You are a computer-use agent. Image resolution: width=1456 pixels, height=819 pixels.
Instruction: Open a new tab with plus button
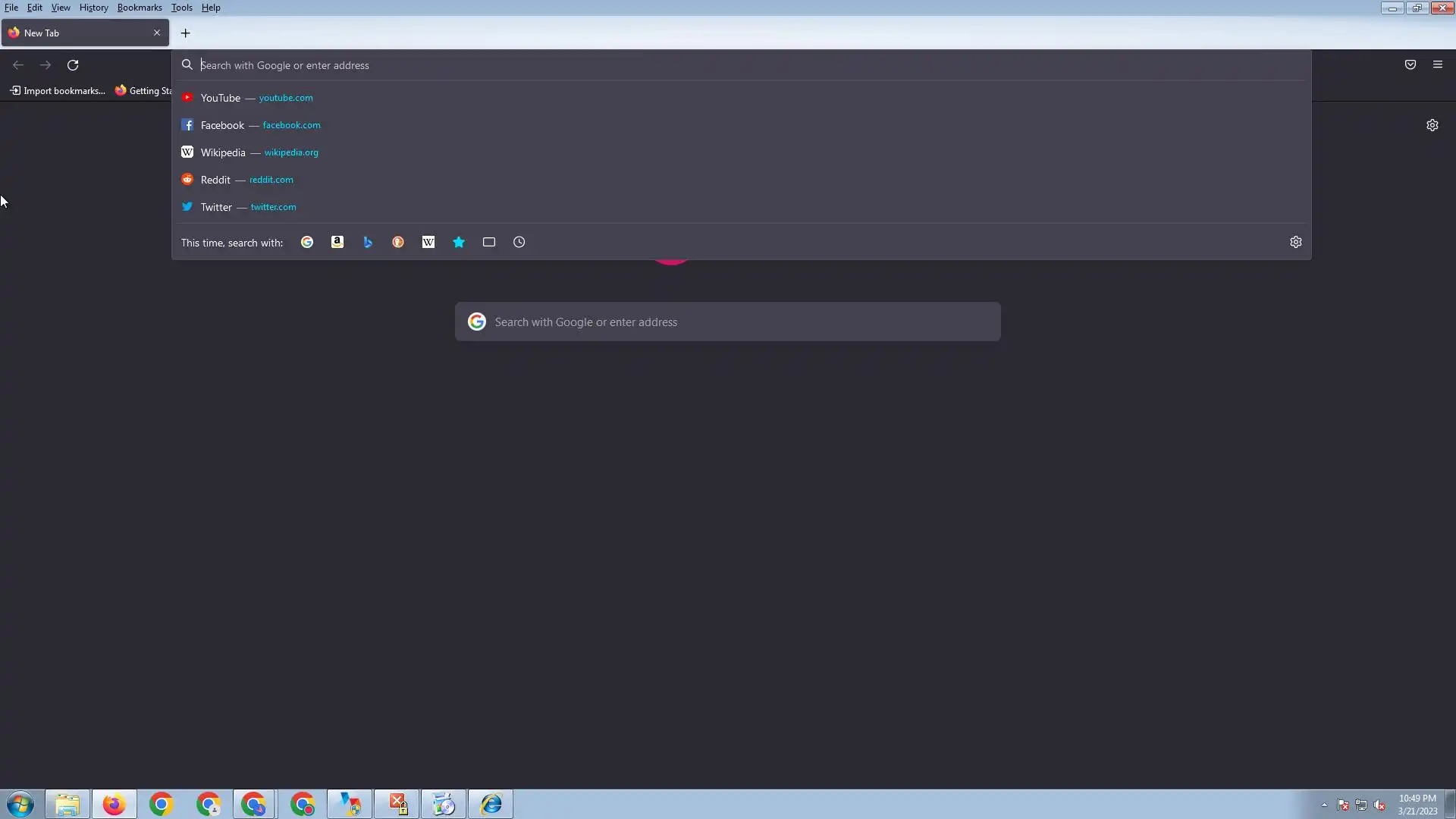click(x=185, y=33)
